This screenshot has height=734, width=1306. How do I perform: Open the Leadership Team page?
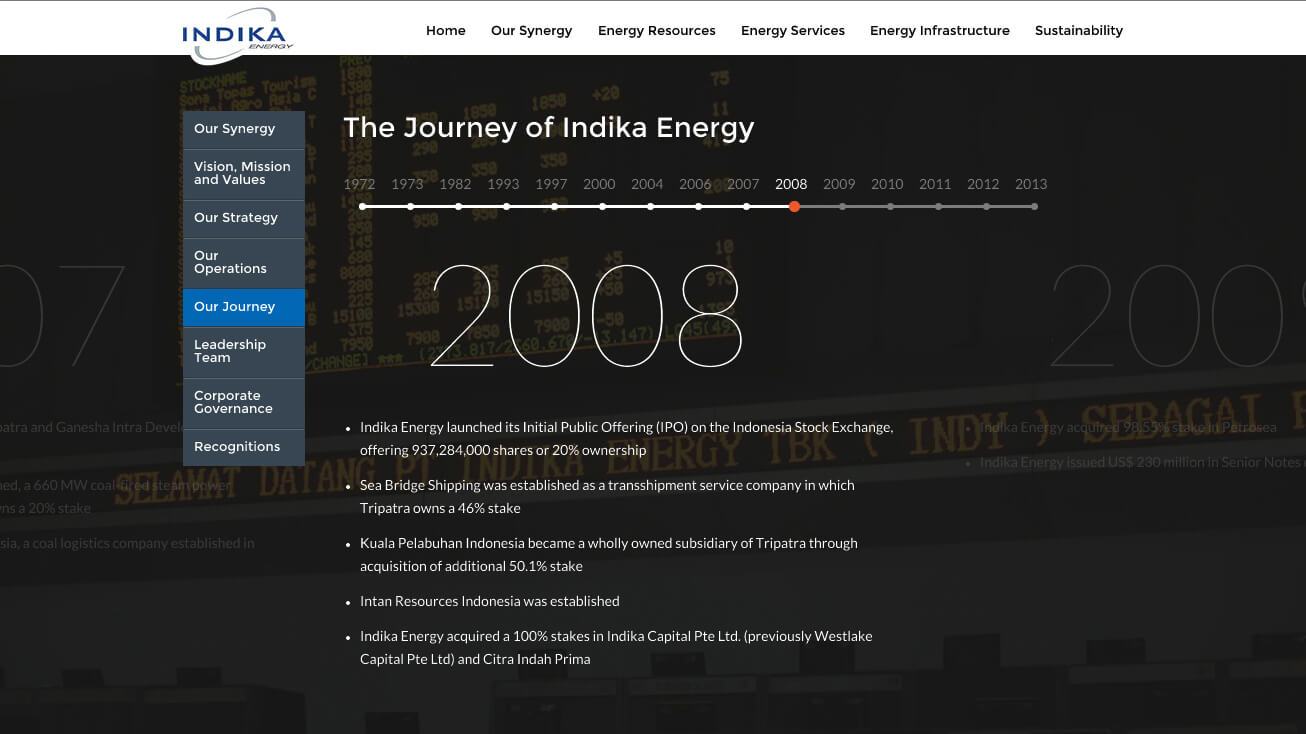(x=244, y=352)
